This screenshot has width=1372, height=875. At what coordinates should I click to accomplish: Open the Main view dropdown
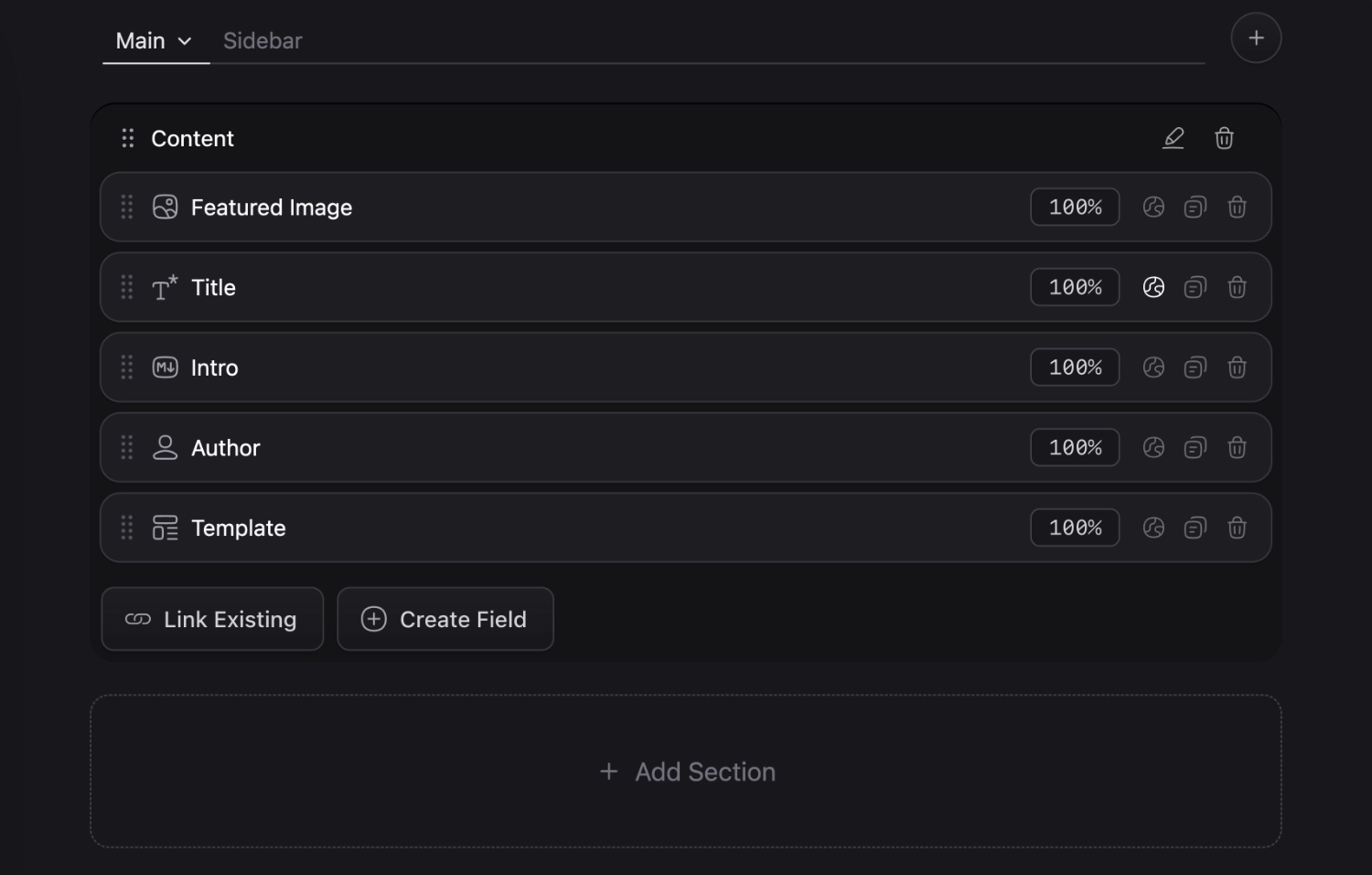click(185, 40)
